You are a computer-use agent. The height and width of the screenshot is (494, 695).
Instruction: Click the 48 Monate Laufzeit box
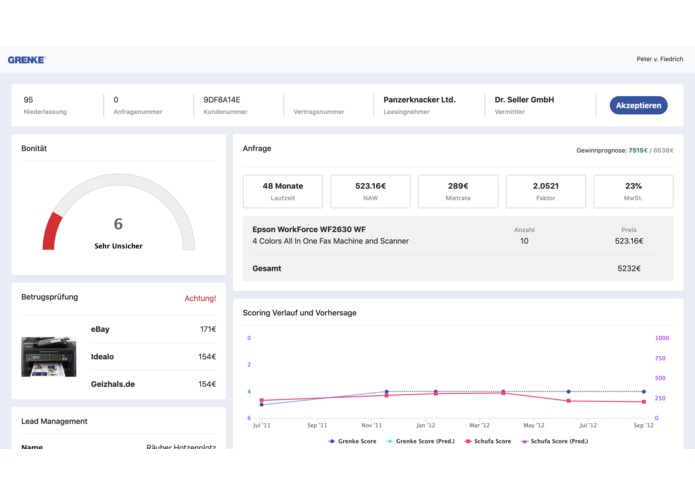[x=283, y=191]
